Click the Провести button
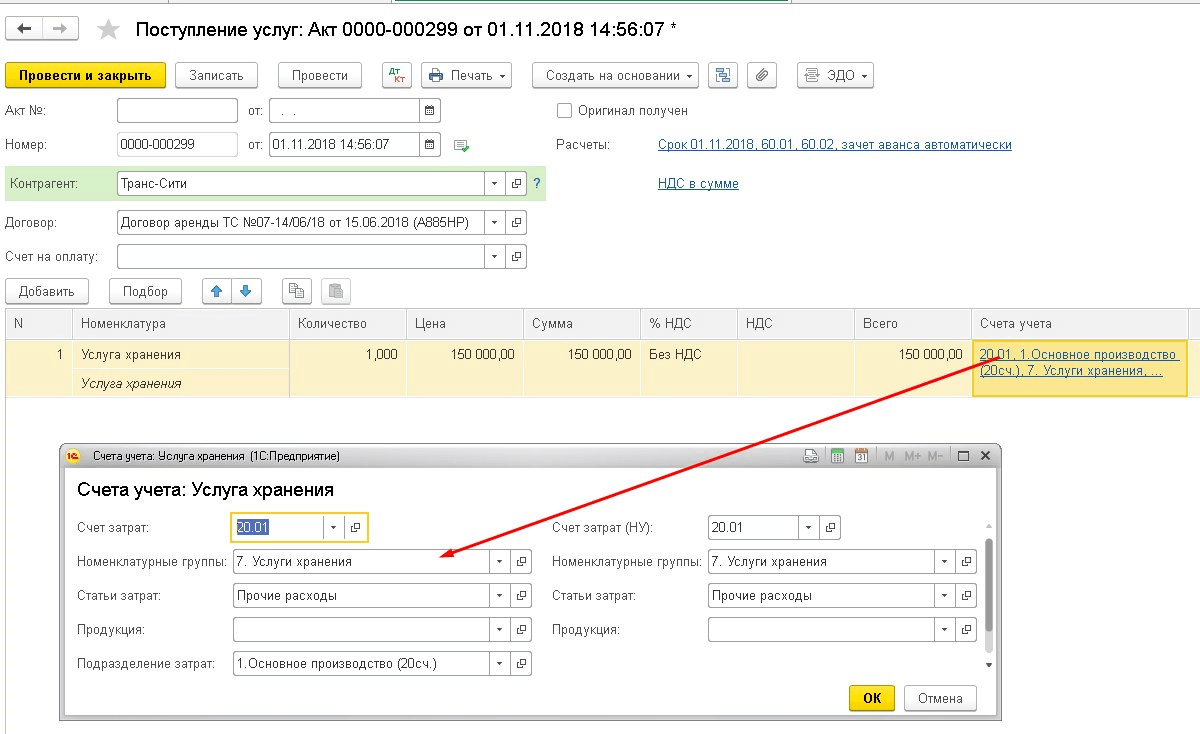Screen dimensions: 1200x734 point(320,75)
